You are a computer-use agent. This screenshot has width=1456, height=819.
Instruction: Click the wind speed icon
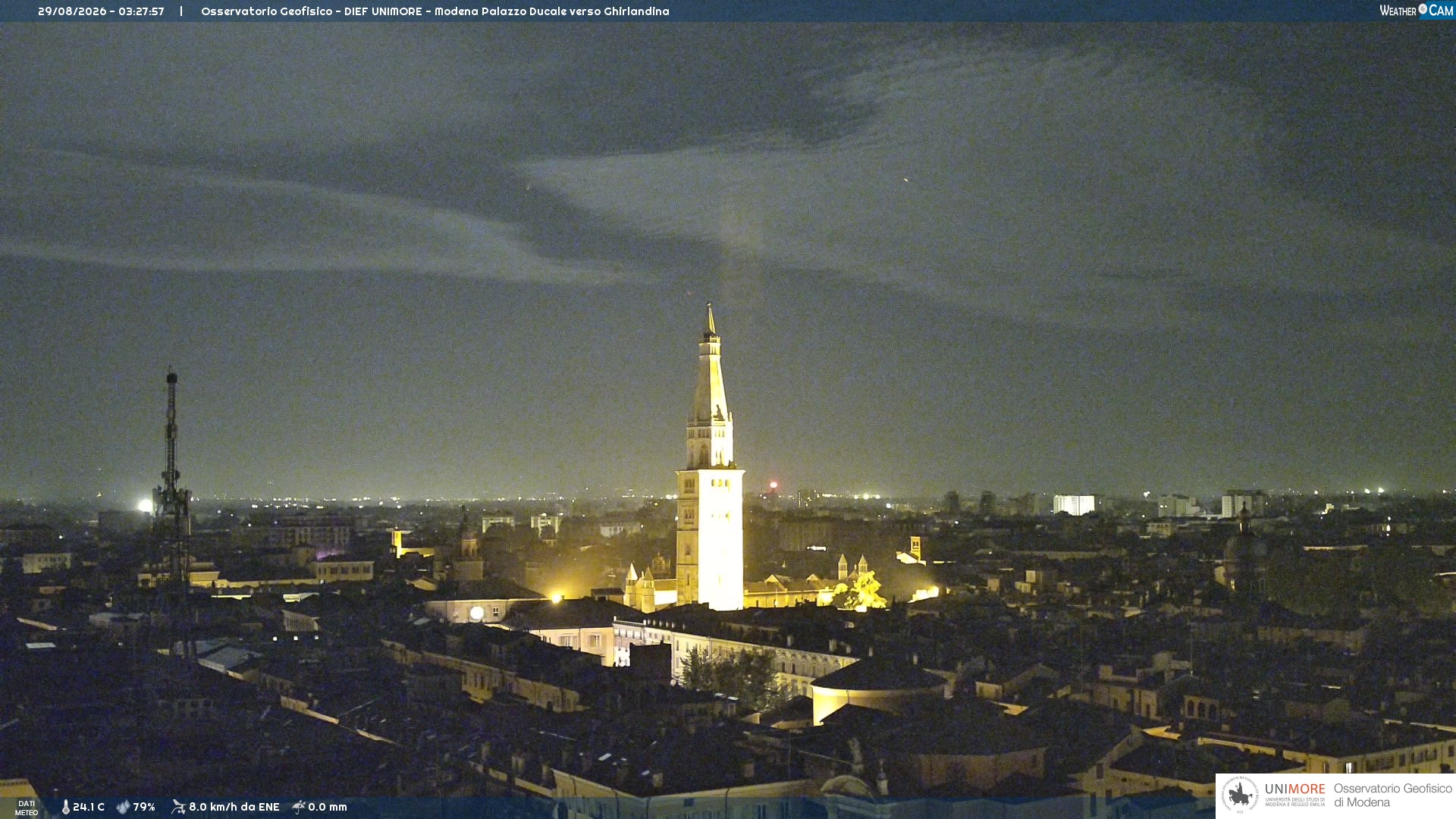click(178, 807)
